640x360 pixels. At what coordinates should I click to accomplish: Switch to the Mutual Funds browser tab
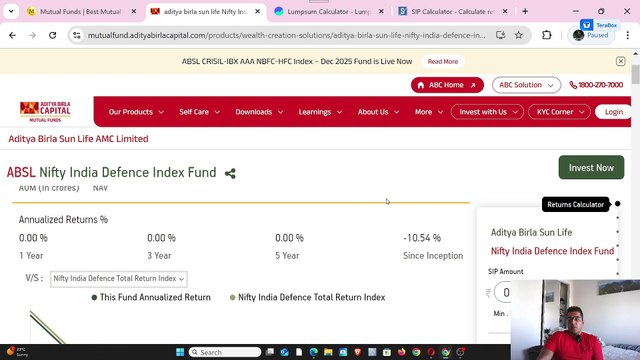(x=80, y=11)
